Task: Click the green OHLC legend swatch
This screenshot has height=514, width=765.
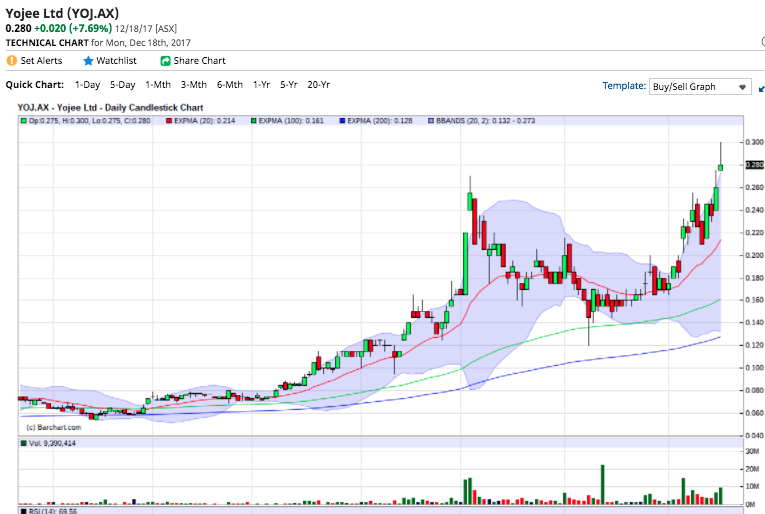Action: point(23,120)
